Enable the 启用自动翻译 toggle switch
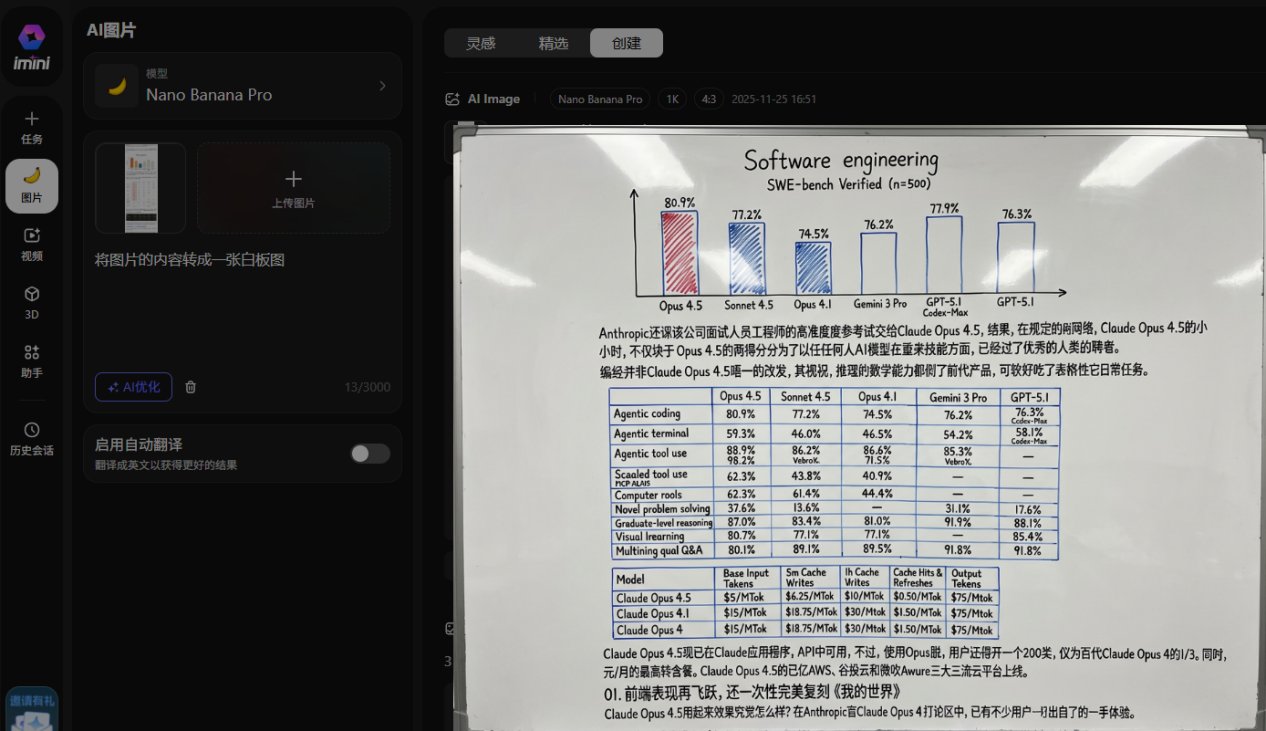The height and width of the screenshot is (731, 1266). tap(369, 453)
